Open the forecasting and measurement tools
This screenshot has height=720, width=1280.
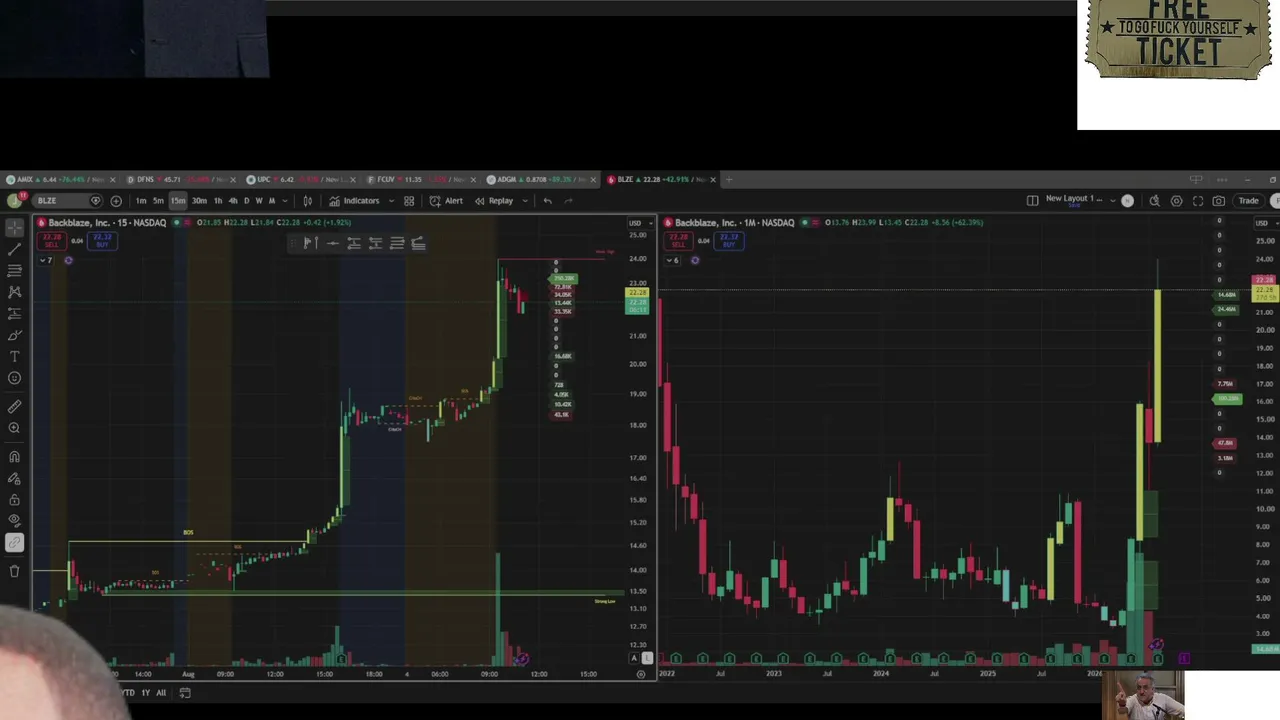(14, 314)
